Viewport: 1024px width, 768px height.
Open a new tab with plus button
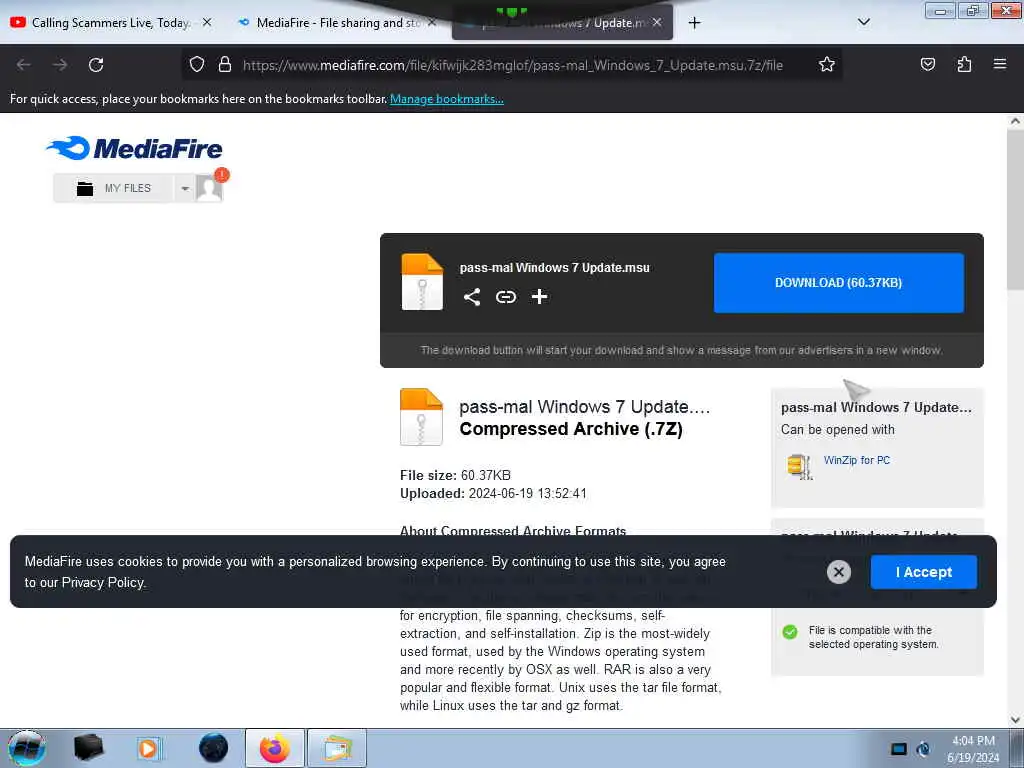694,23
